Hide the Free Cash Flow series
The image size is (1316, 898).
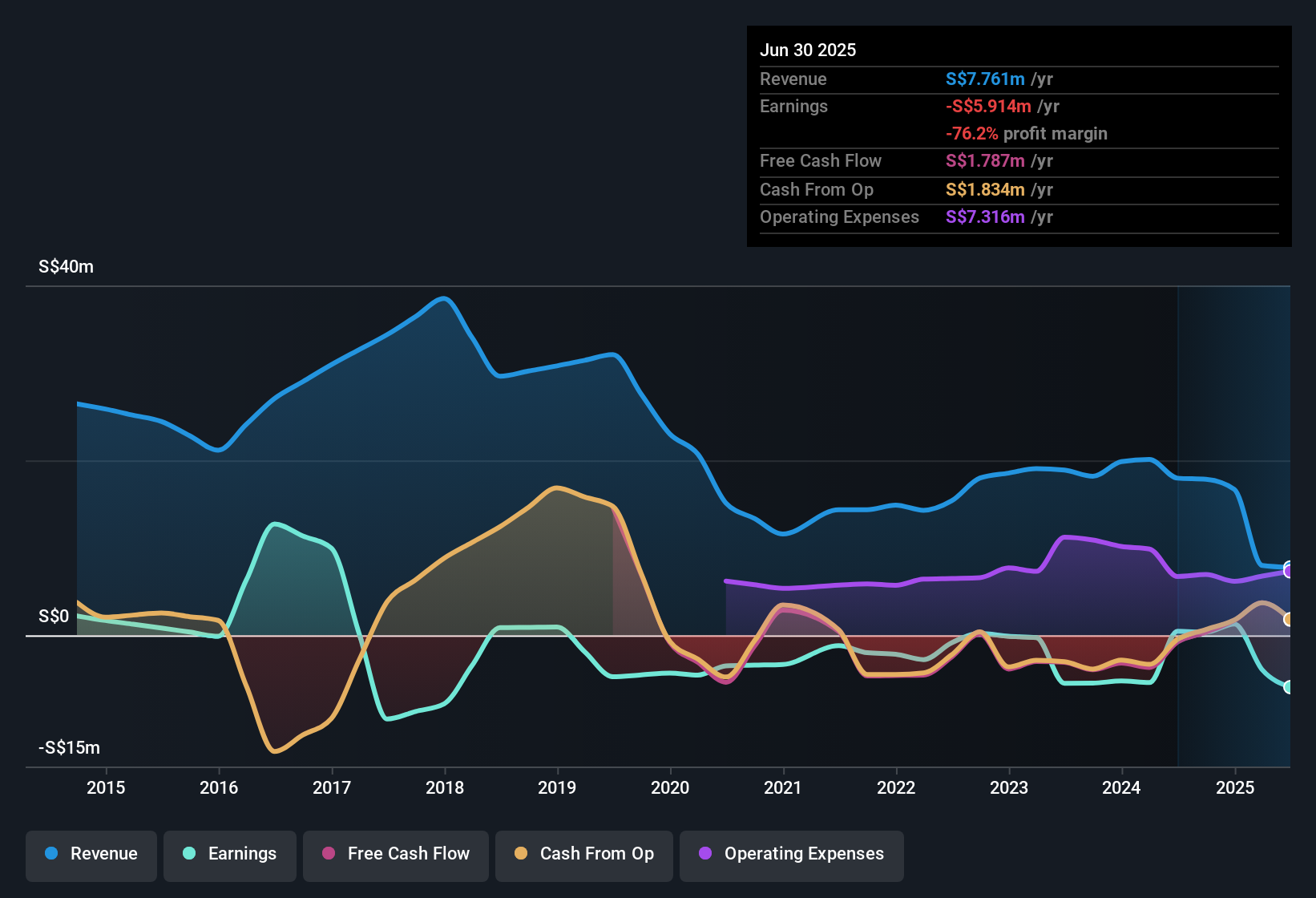[x=396, y=854]
